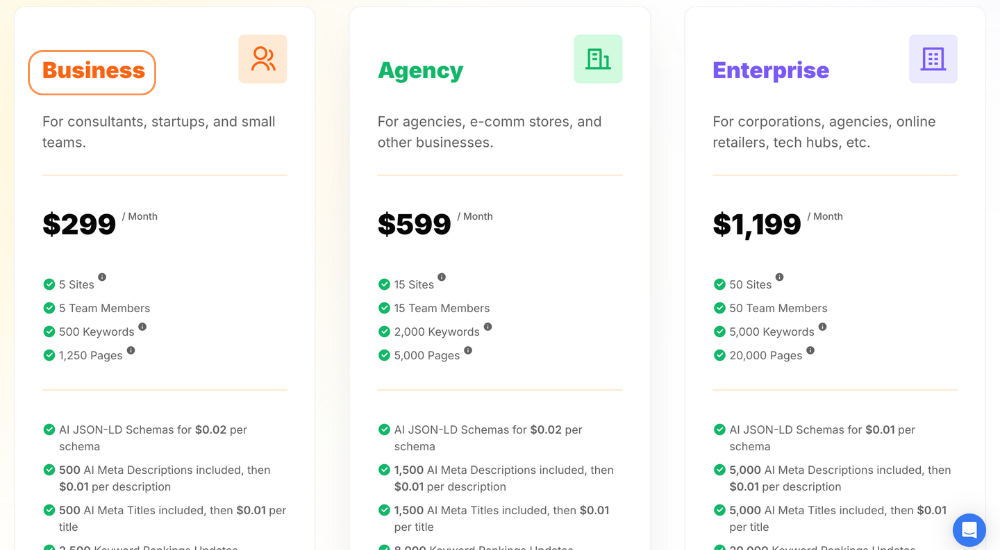
Task: Click info icon beside 2,000 Keywords
Action: pos(488,326)
